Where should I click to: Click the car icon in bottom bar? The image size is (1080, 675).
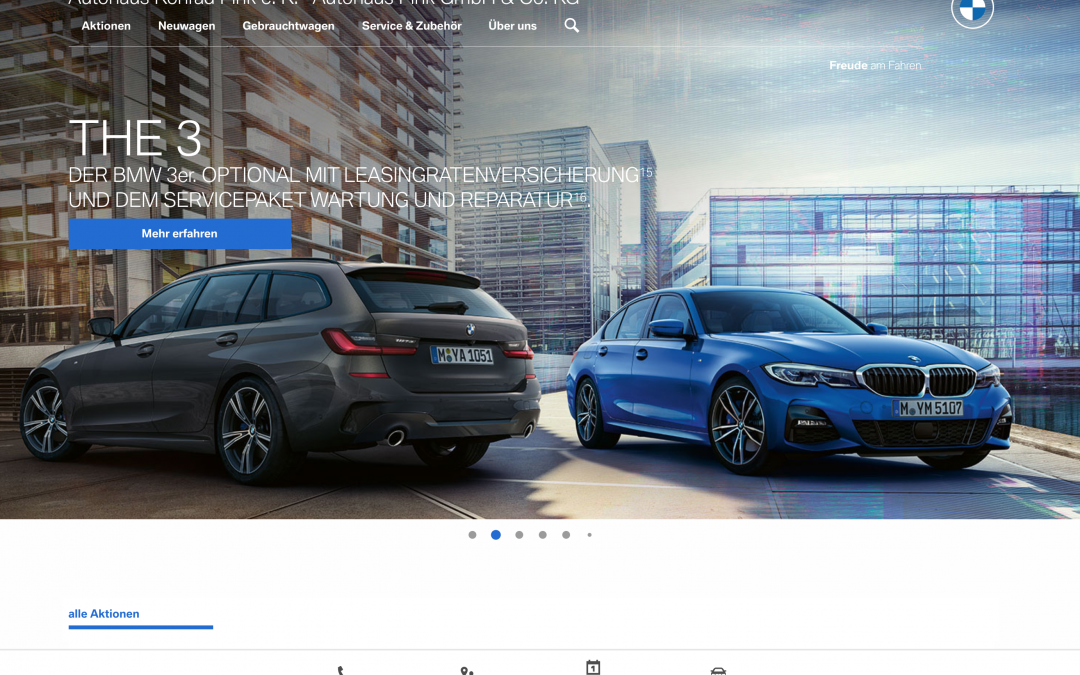click(718, 670)
